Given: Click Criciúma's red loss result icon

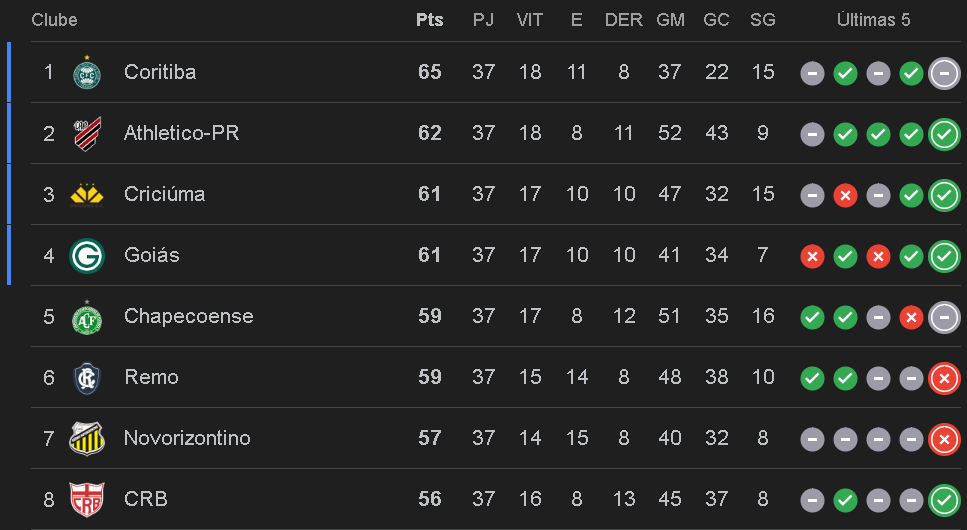Looking at the screenshot, I should 845,196.
